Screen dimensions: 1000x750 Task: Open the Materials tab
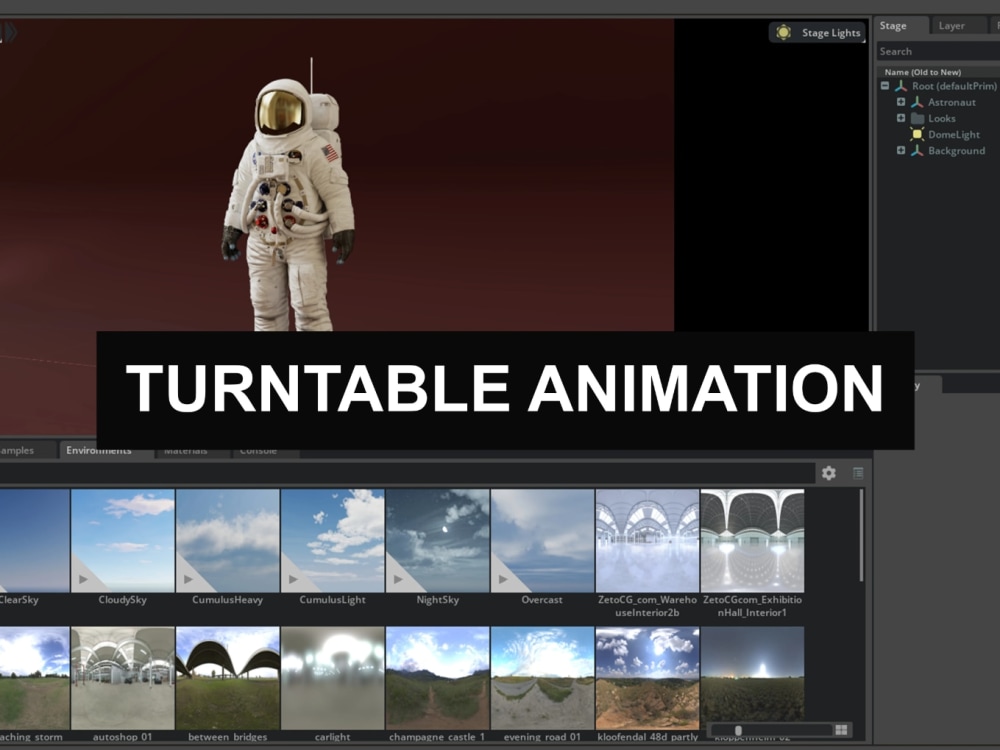pyautogui.click(x=189, y=450)
